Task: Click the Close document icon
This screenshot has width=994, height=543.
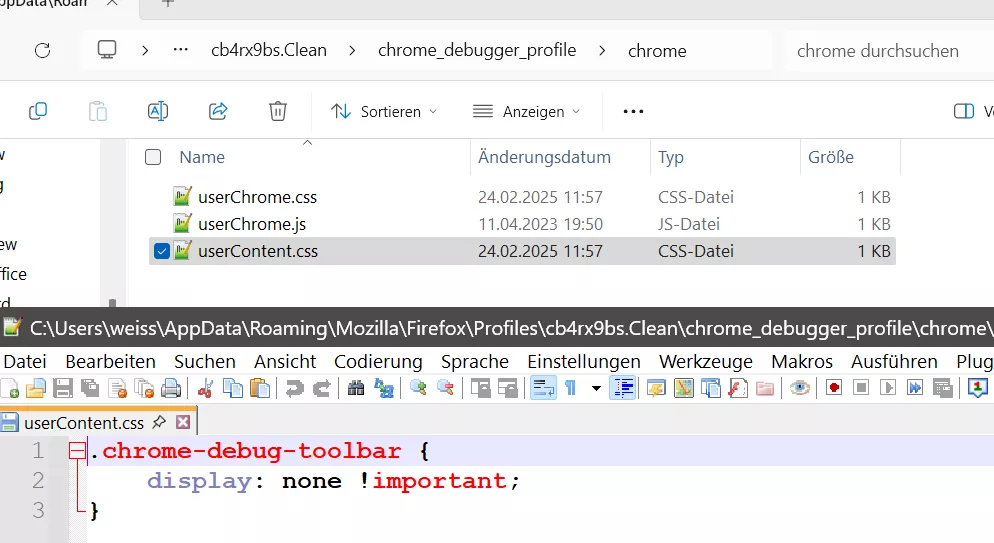Action: coord(117,388)
